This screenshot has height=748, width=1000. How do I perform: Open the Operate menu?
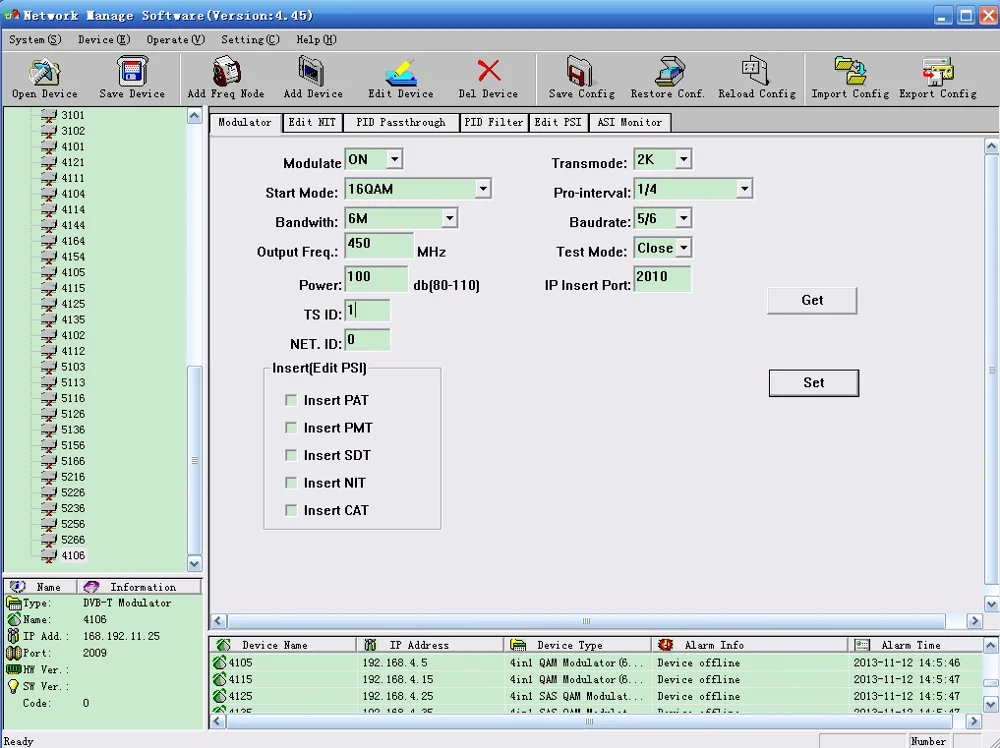tap(175, 40)
